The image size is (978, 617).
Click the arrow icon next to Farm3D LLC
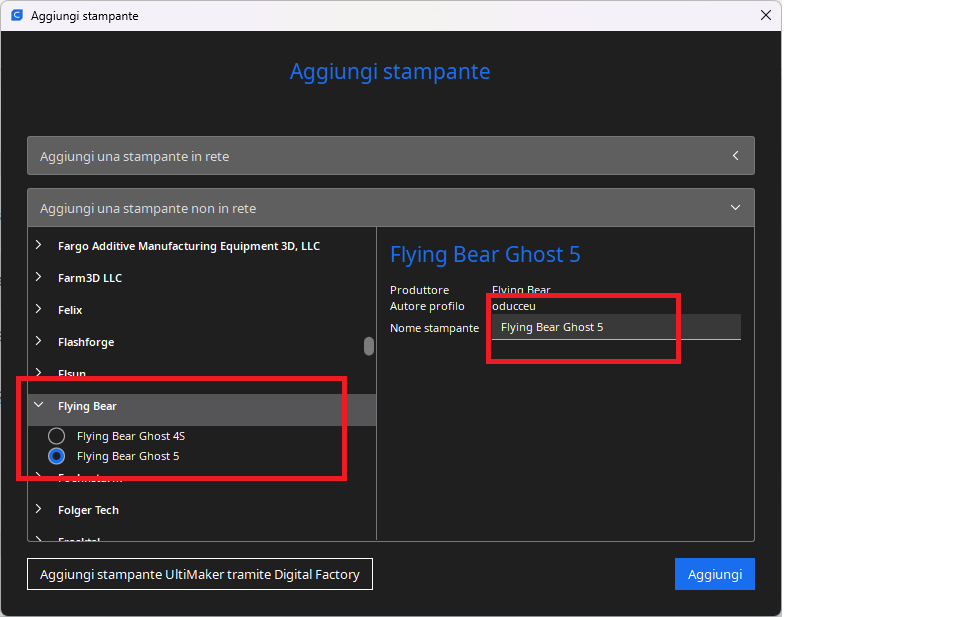pos(39,278)
